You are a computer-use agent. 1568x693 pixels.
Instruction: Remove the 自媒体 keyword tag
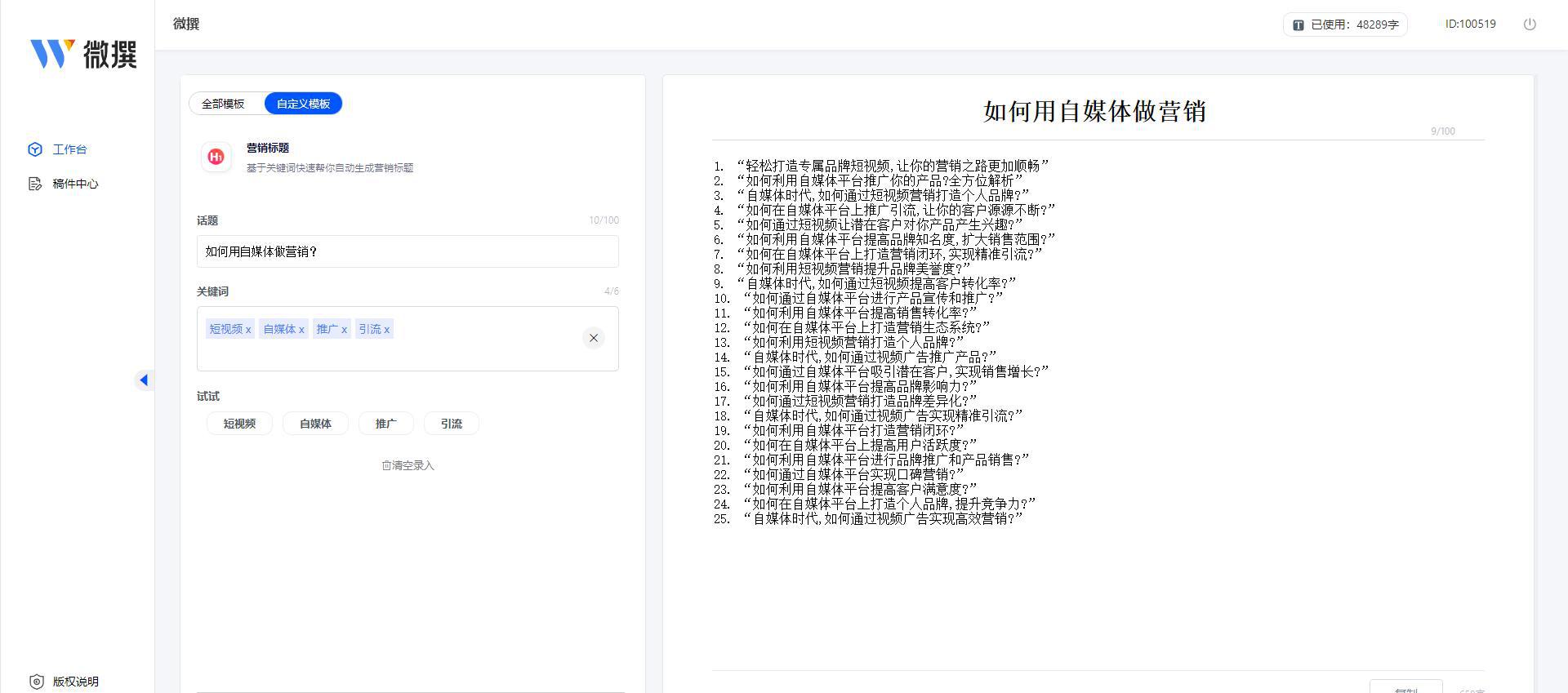point(301,330)
